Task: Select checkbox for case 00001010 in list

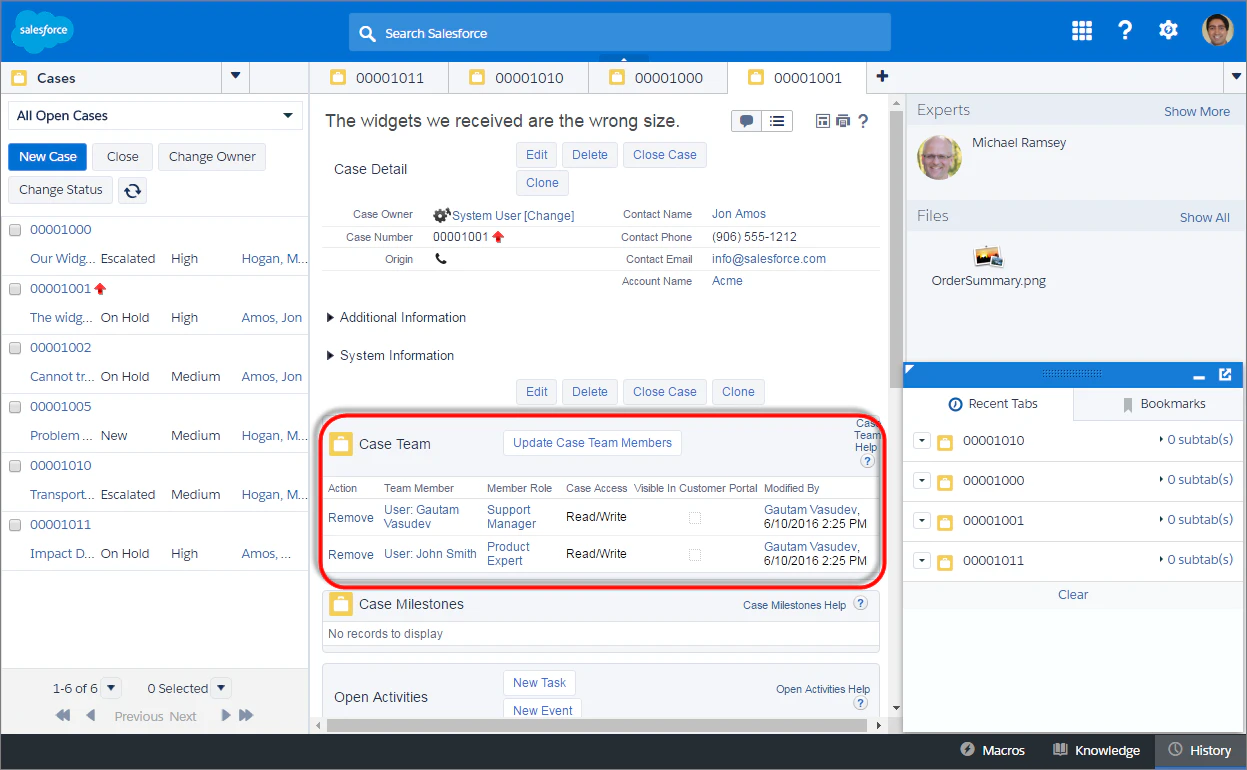Action: click(15, 466)
